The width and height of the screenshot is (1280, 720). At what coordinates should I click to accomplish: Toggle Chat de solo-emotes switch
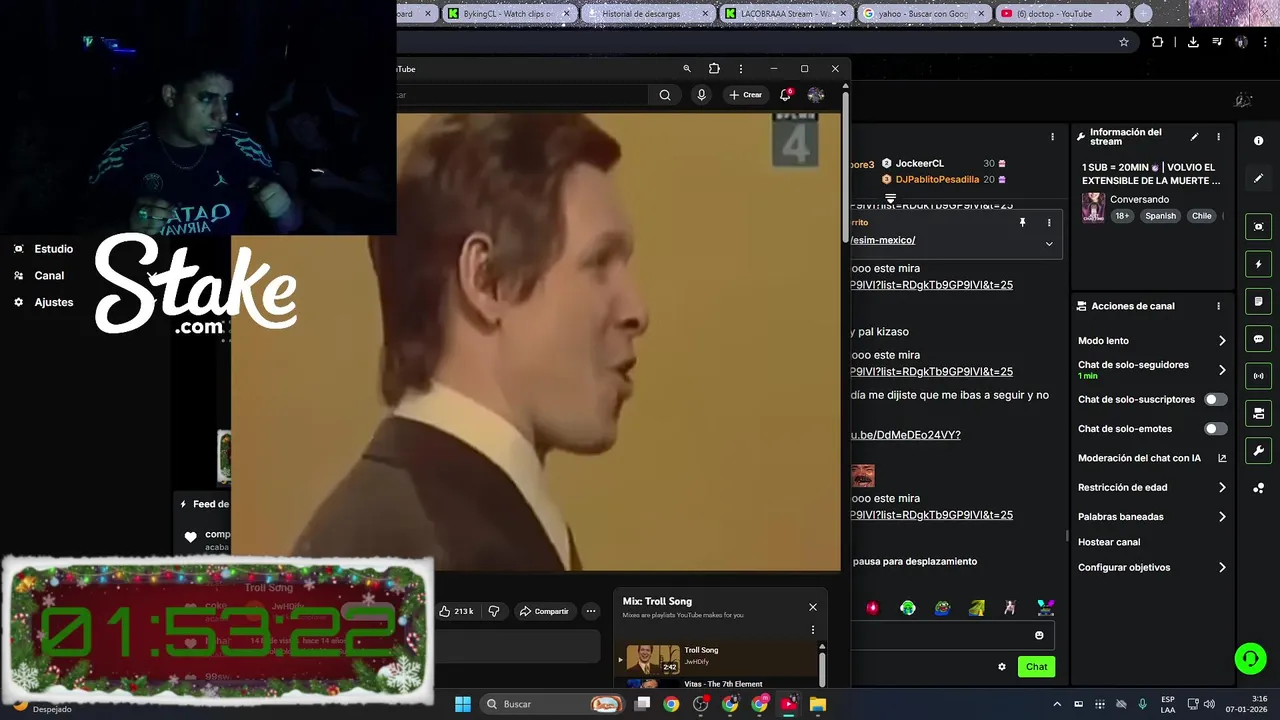pos(1215,429)
